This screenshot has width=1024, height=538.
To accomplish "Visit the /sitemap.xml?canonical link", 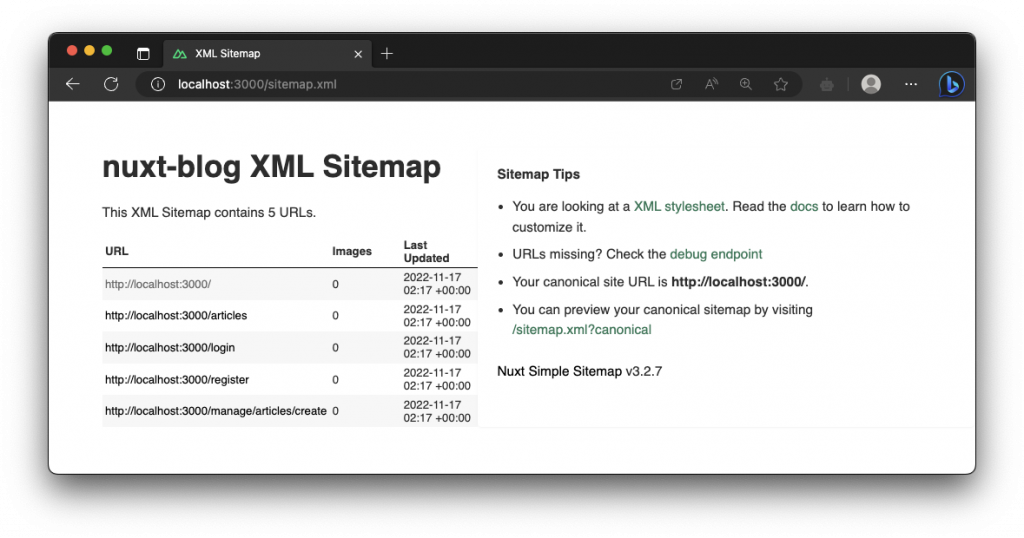I will (x=581, y=330).
